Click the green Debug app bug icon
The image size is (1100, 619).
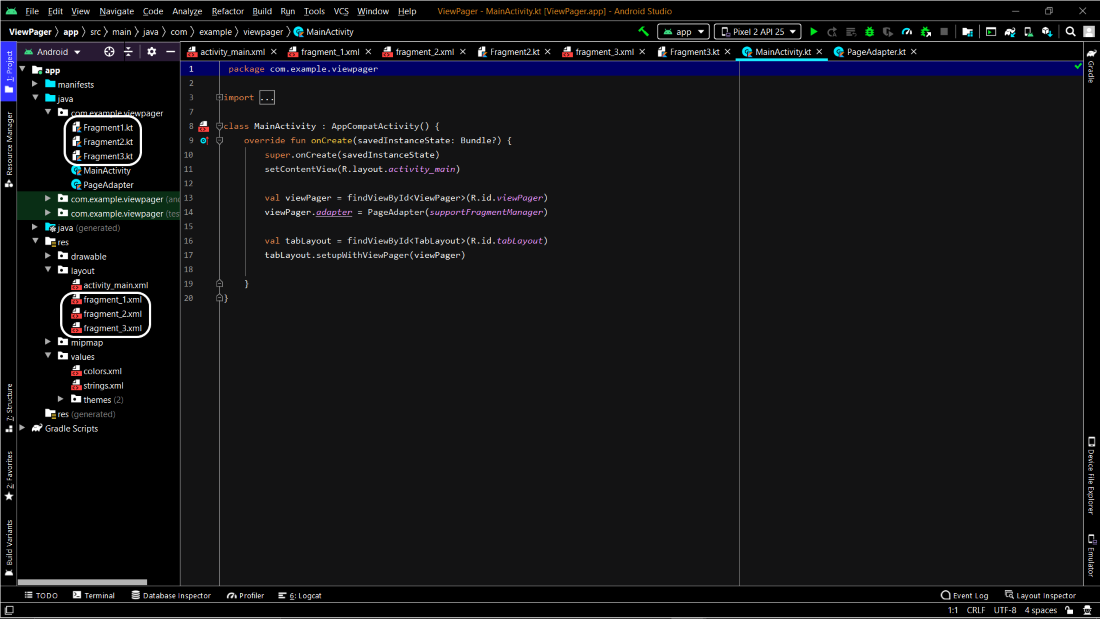869,32
